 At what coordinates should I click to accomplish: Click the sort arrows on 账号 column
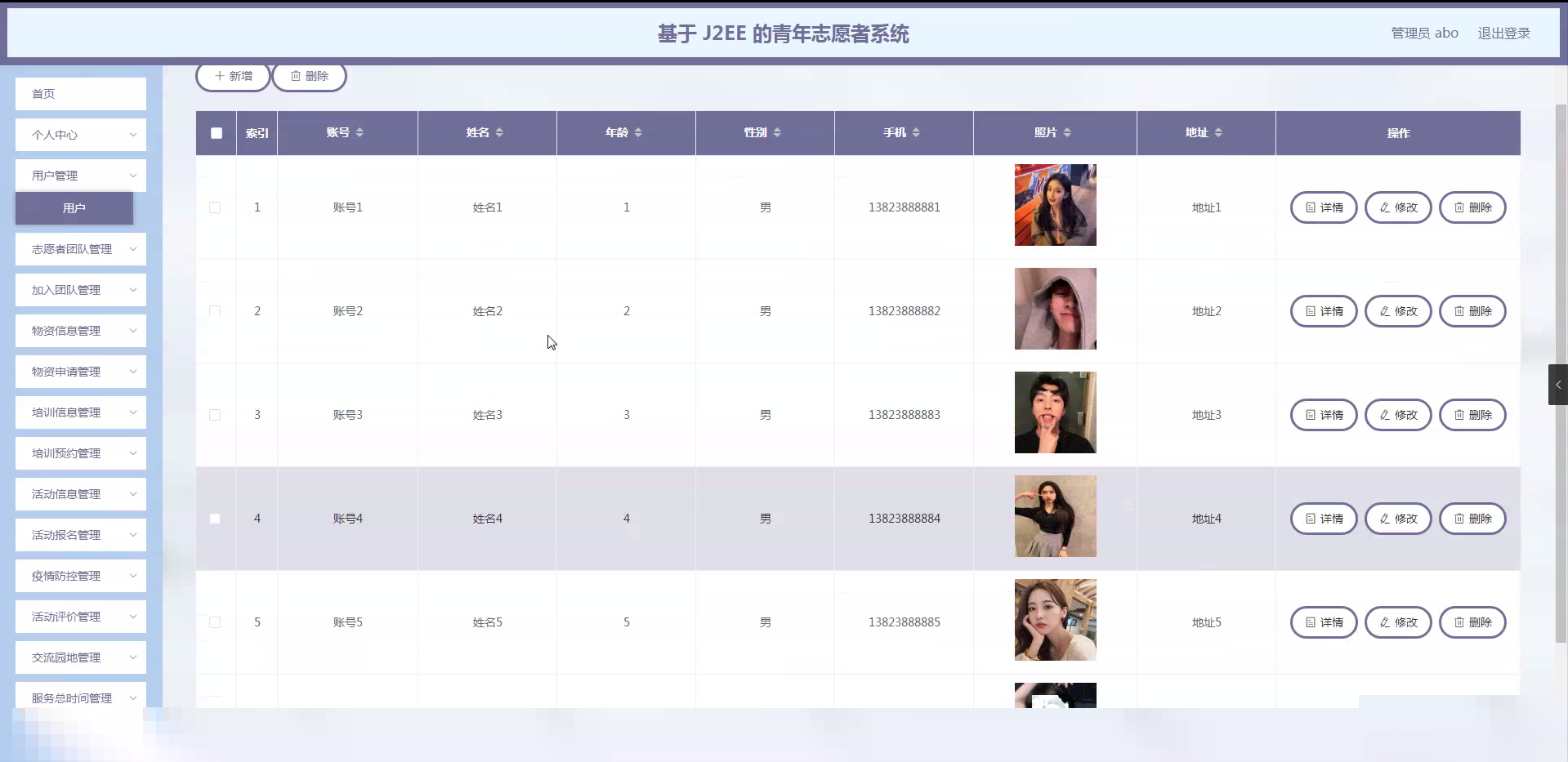[360, 132]
